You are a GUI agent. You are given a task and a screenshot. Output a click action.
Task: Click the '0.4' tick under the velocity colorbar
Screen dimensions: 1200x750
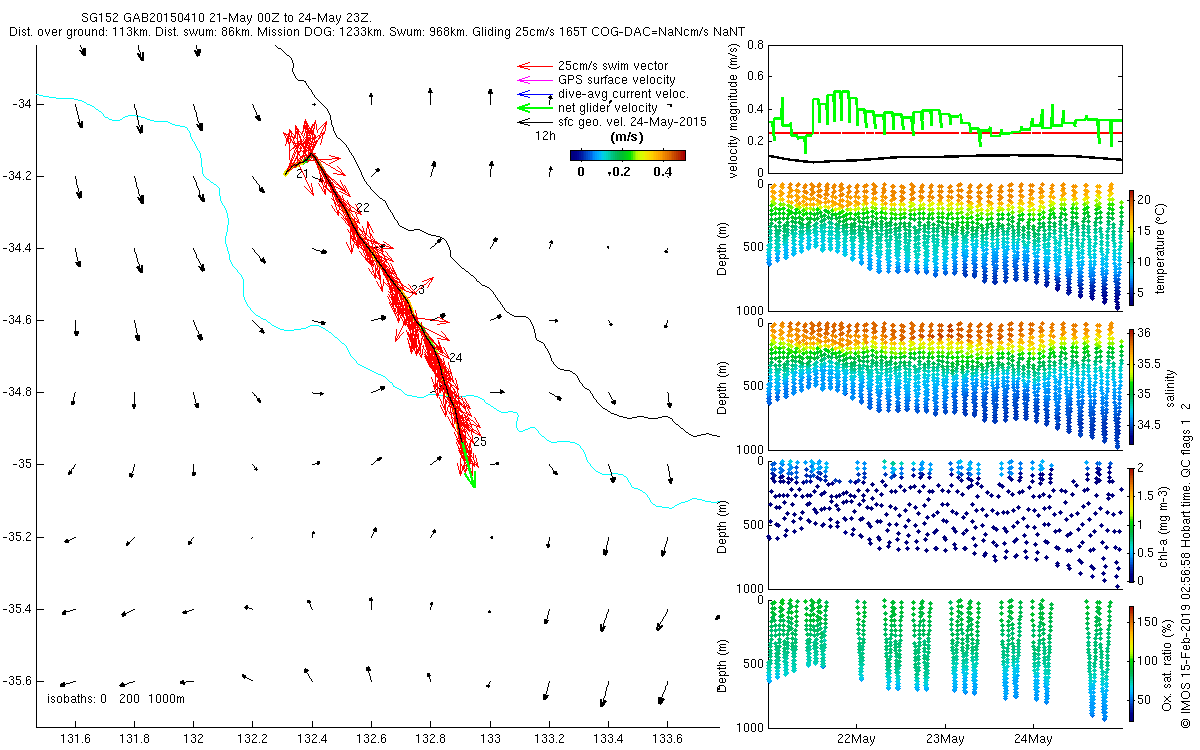point(663,171)
